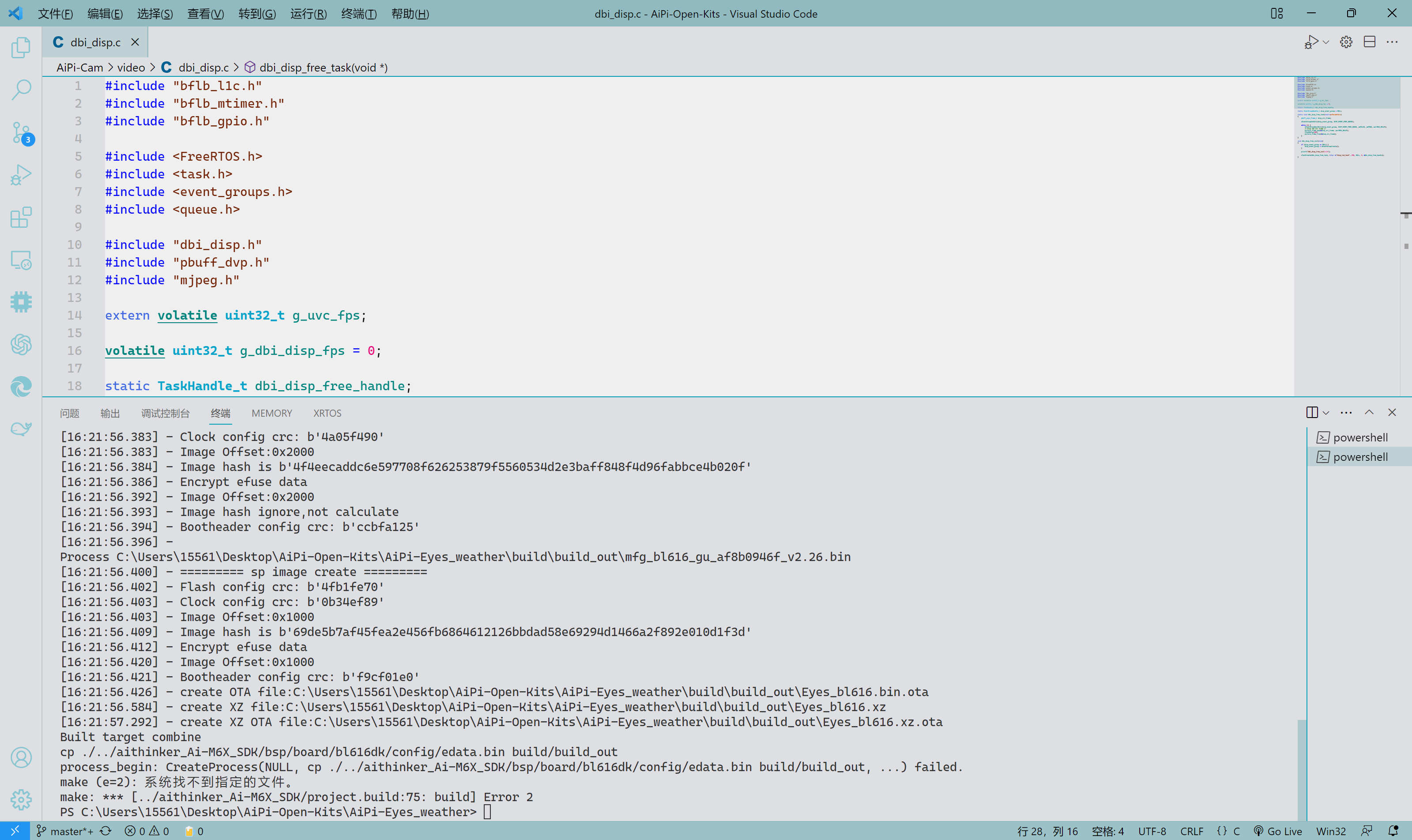1412x840 pixels.
Task: Click the terminal scrollbar thumb
Action: coord(1302,770)
